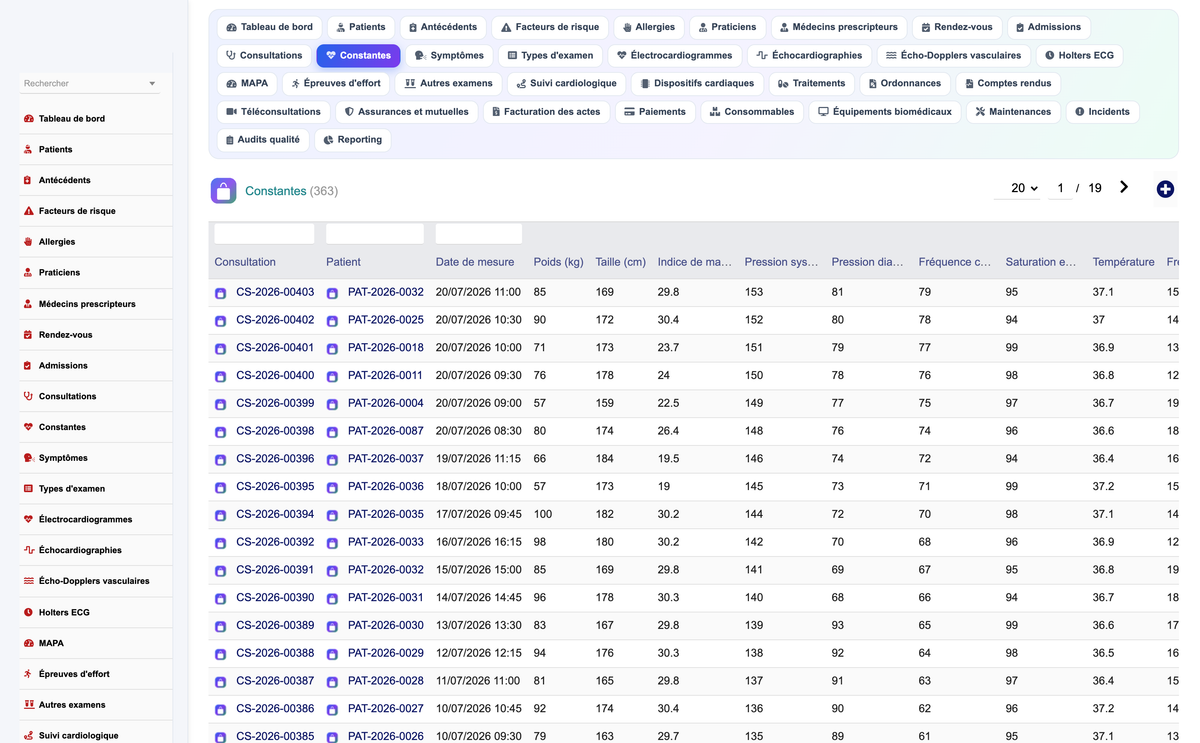Open the Incidents tab
The height and width of the screenshot is (743, 1200).
pos(1102,111)
